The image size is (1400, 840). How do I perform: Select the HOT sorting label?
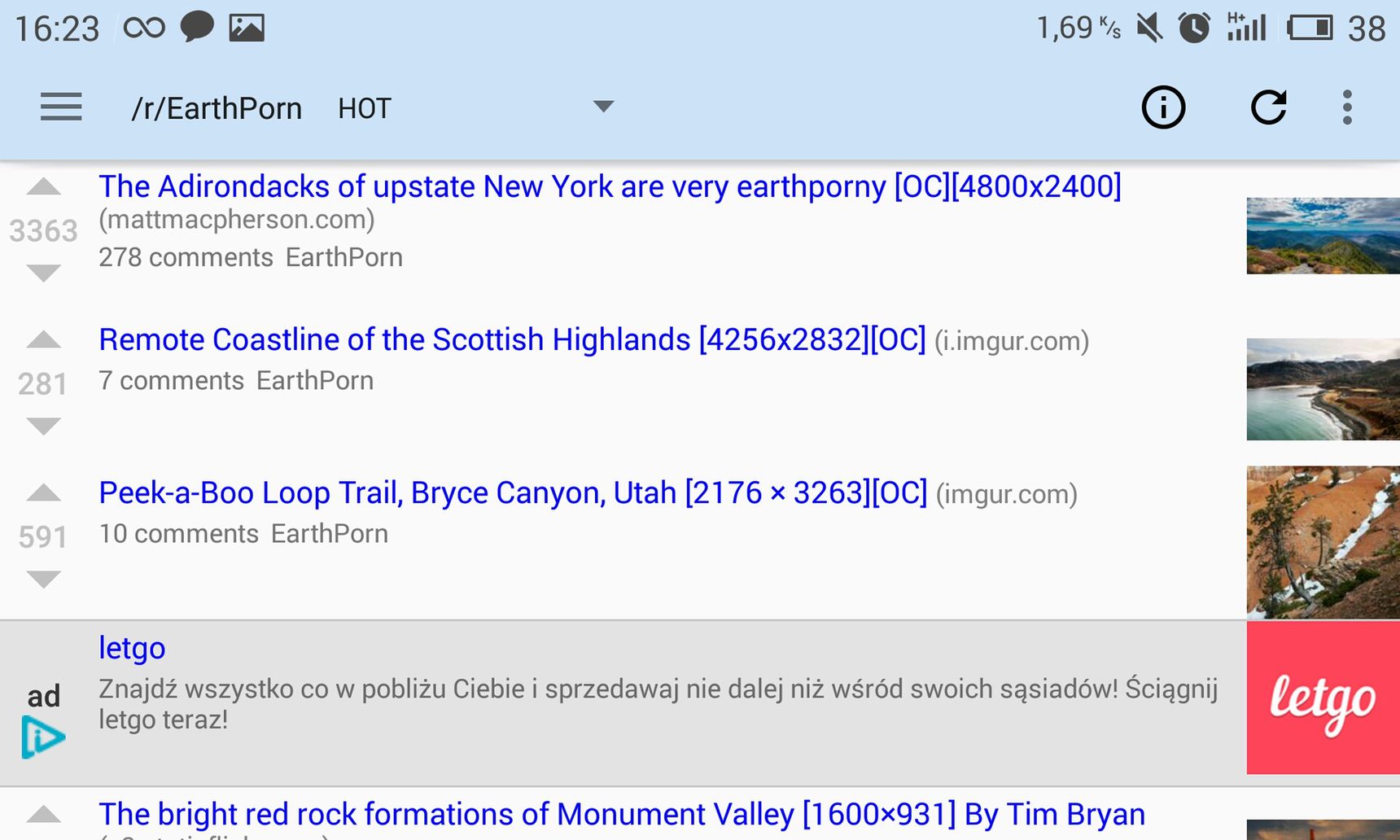coord(365,108)
